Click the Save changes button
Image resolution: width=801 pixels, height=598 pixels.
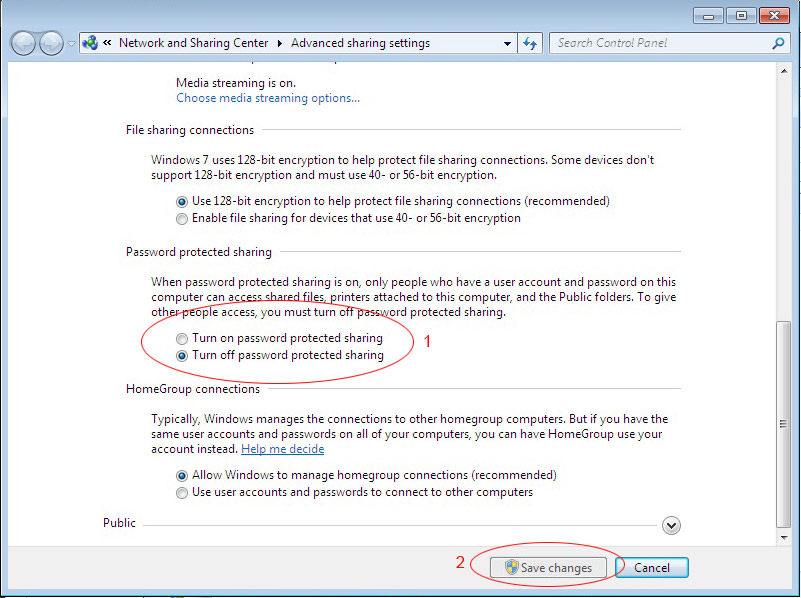pyautogui.click(x=549, y=567)
